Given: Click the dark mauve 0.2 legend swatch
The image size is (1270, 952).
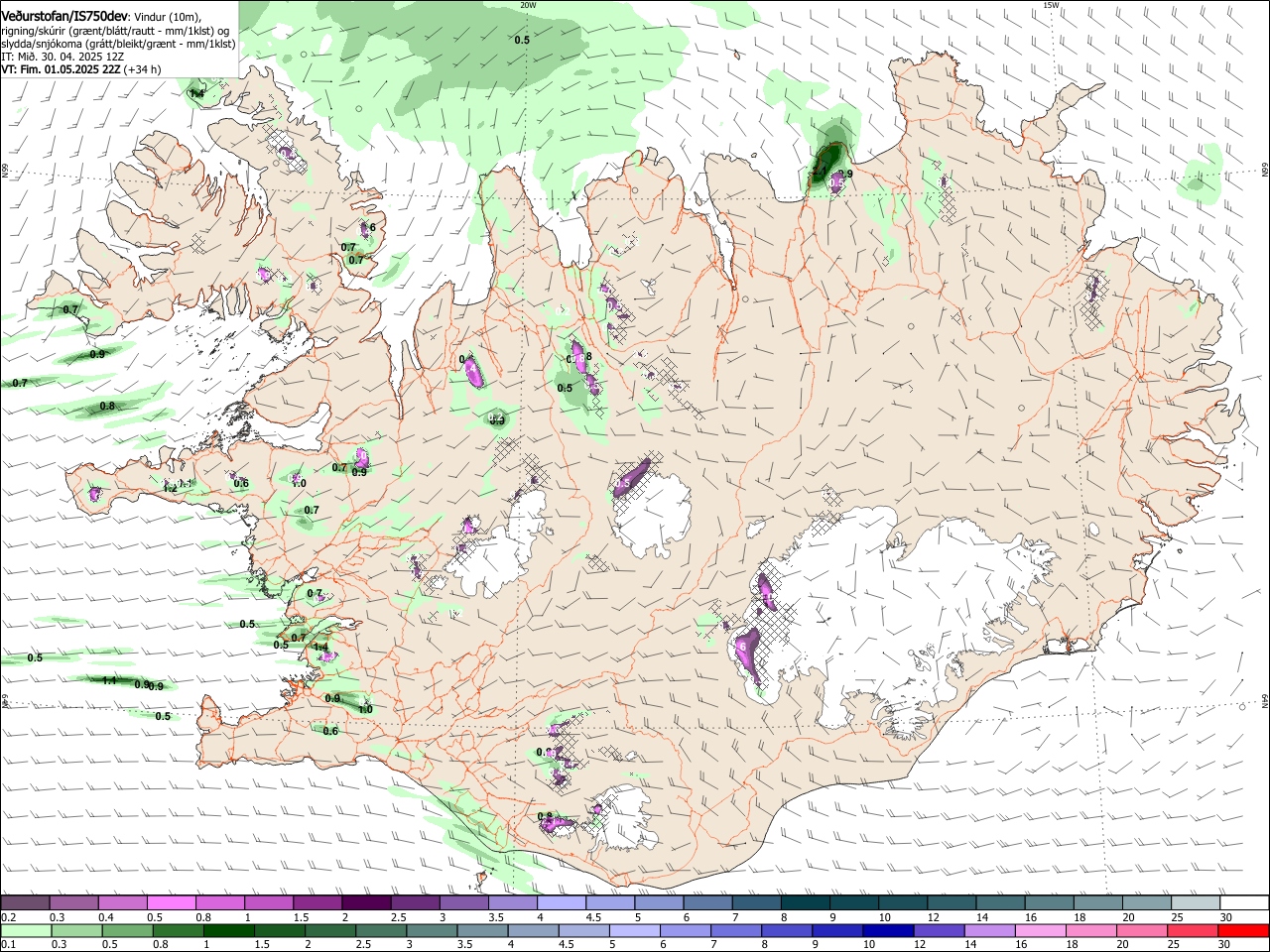Looking at the screenshot, I should tap(25, 903).
